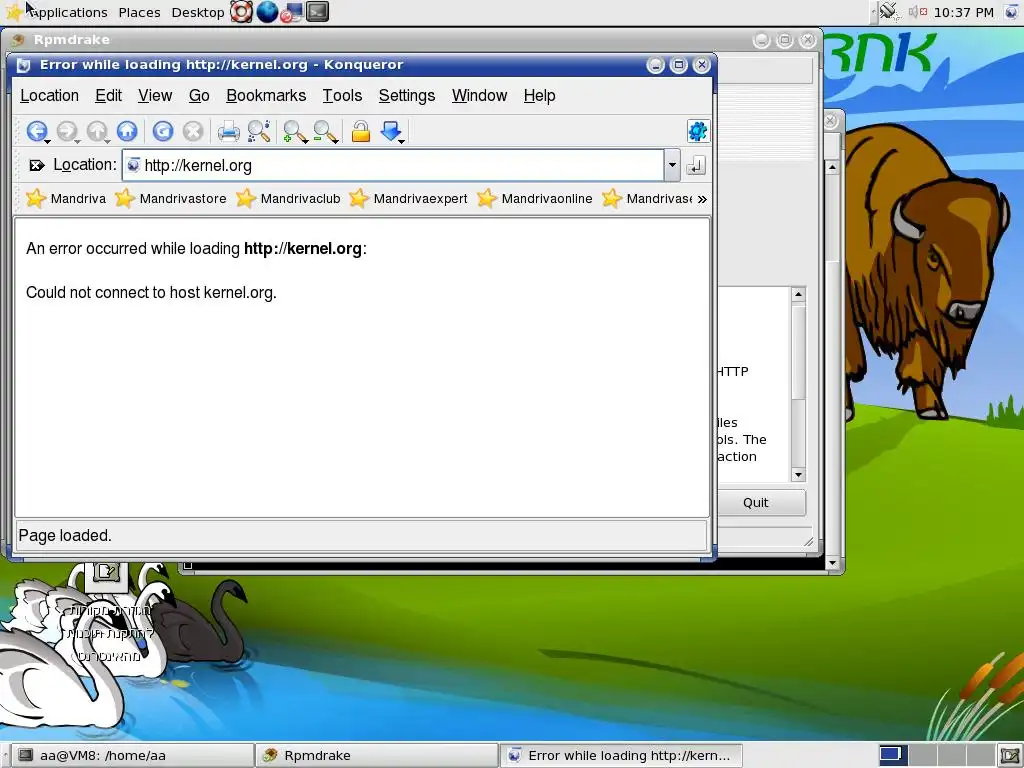Viewport: 1024px width, 768px height.
Task: Launch the terminal icon in top panel
Action: coord(317,12)
